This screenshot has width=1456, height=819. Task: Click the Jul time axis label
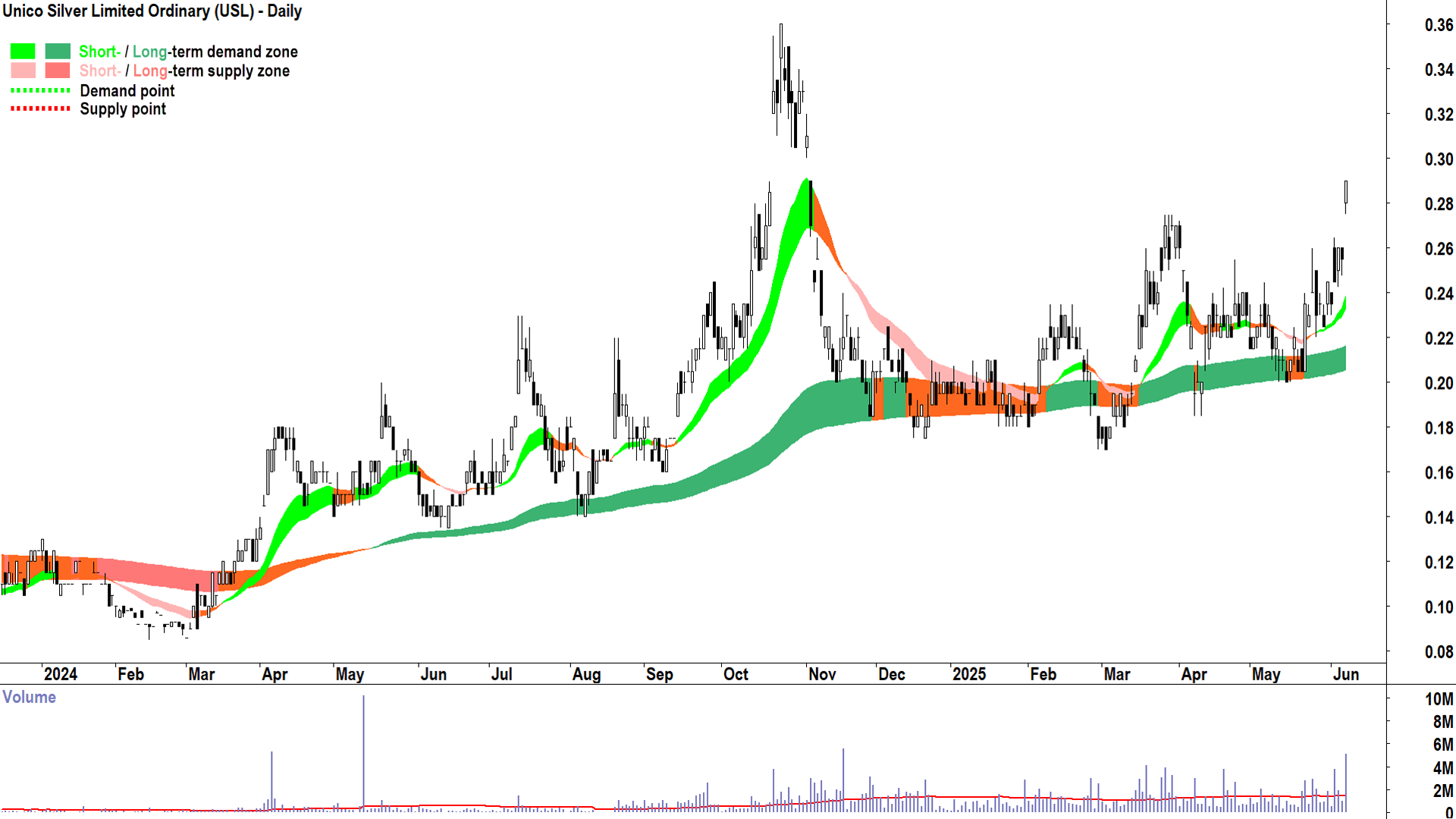[x=502, y=674]
